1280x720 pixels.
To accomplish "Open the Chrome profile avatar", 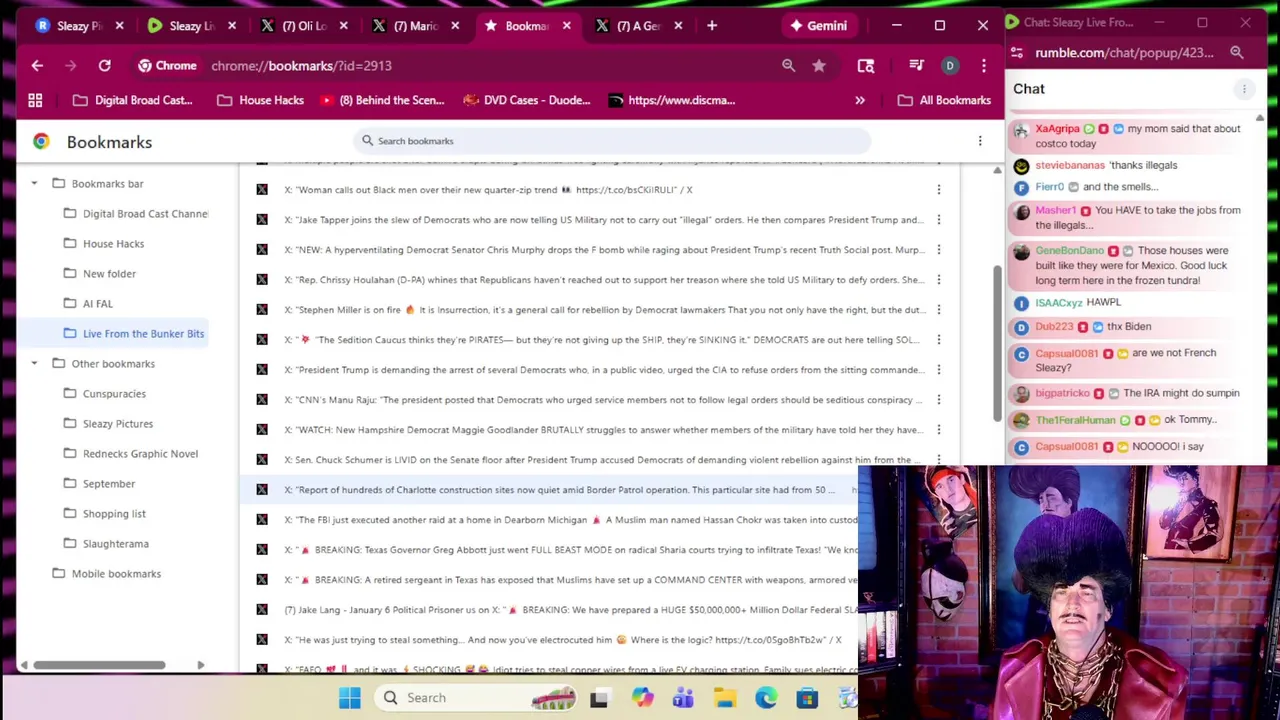I will 950,66.
